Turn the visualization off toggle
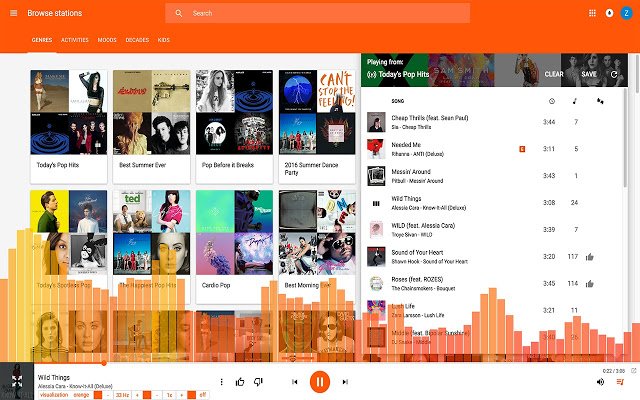Screen dimensions: 640x400 [202, 395]
